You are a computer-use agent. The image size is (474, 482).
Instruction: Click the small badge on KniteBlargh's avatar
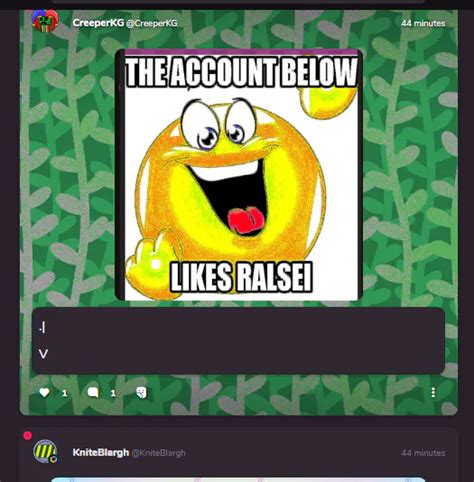click(53, 459)
